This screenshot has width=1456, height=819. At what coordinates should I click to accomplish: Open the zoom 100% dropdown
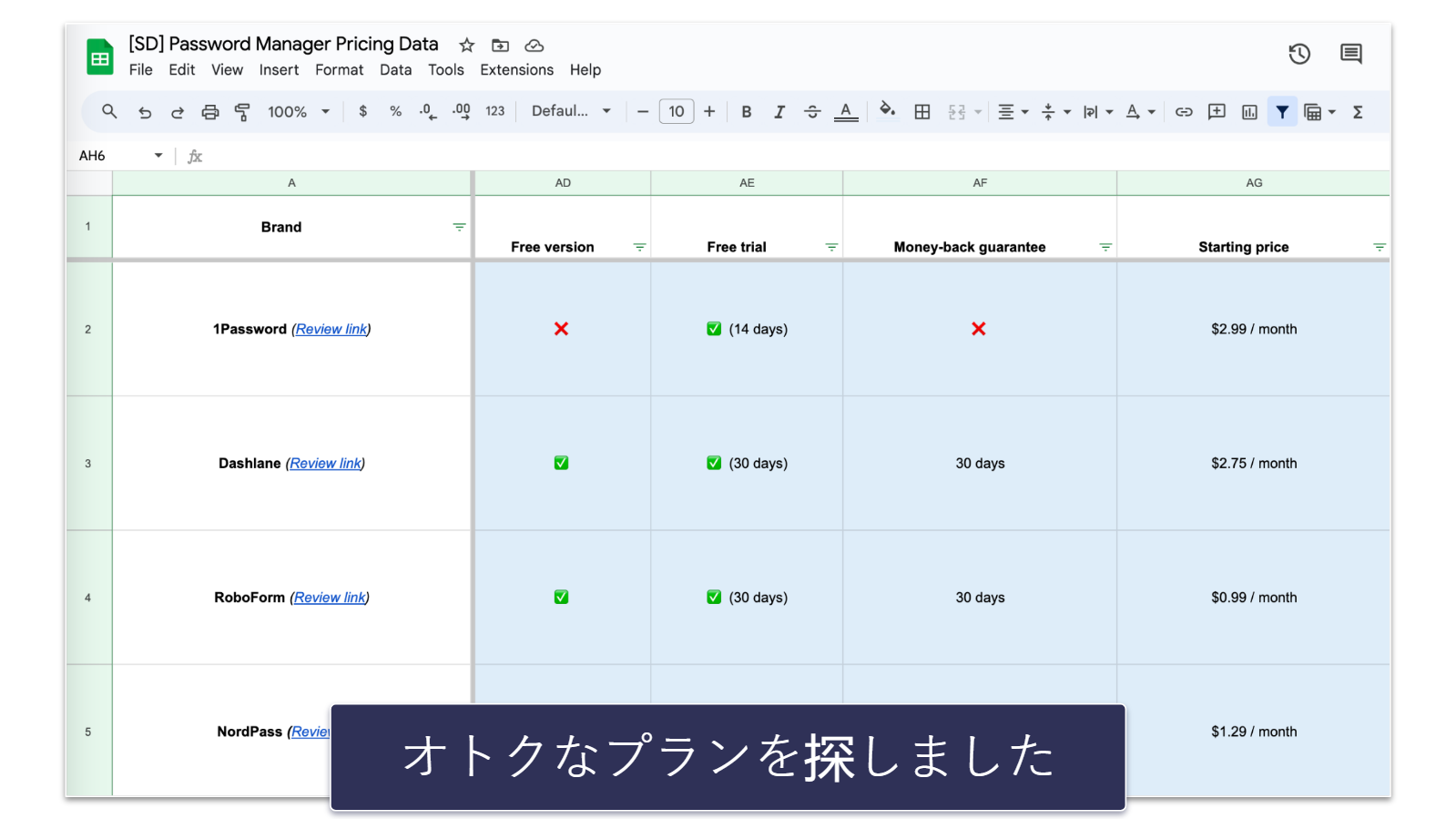(299, 111)
